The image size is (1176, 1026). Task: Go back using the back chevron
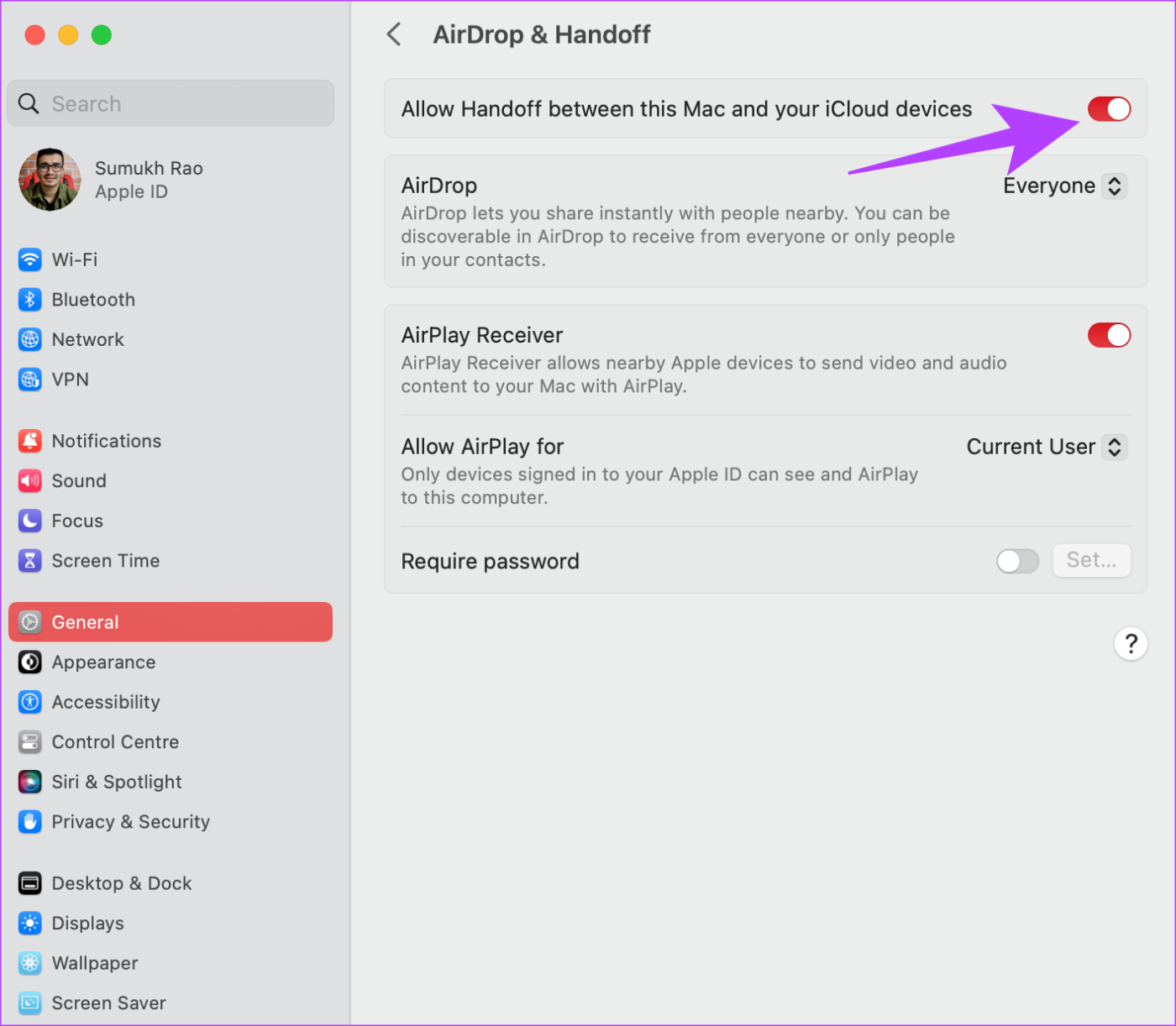pos(393,34)
